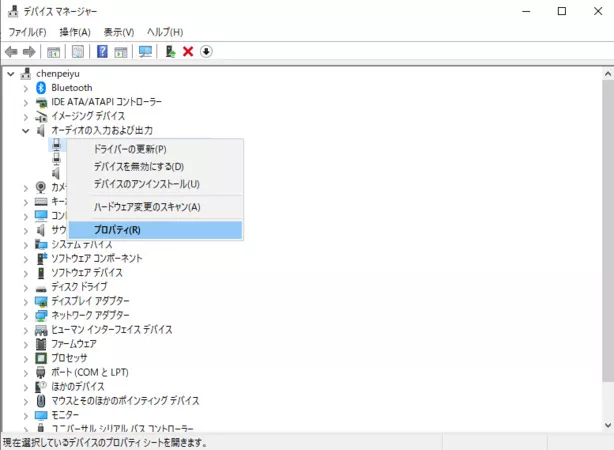Expand ソフトウェア デバイス category
The height and width of the screenshot is (450, 614).
point(26,273)
